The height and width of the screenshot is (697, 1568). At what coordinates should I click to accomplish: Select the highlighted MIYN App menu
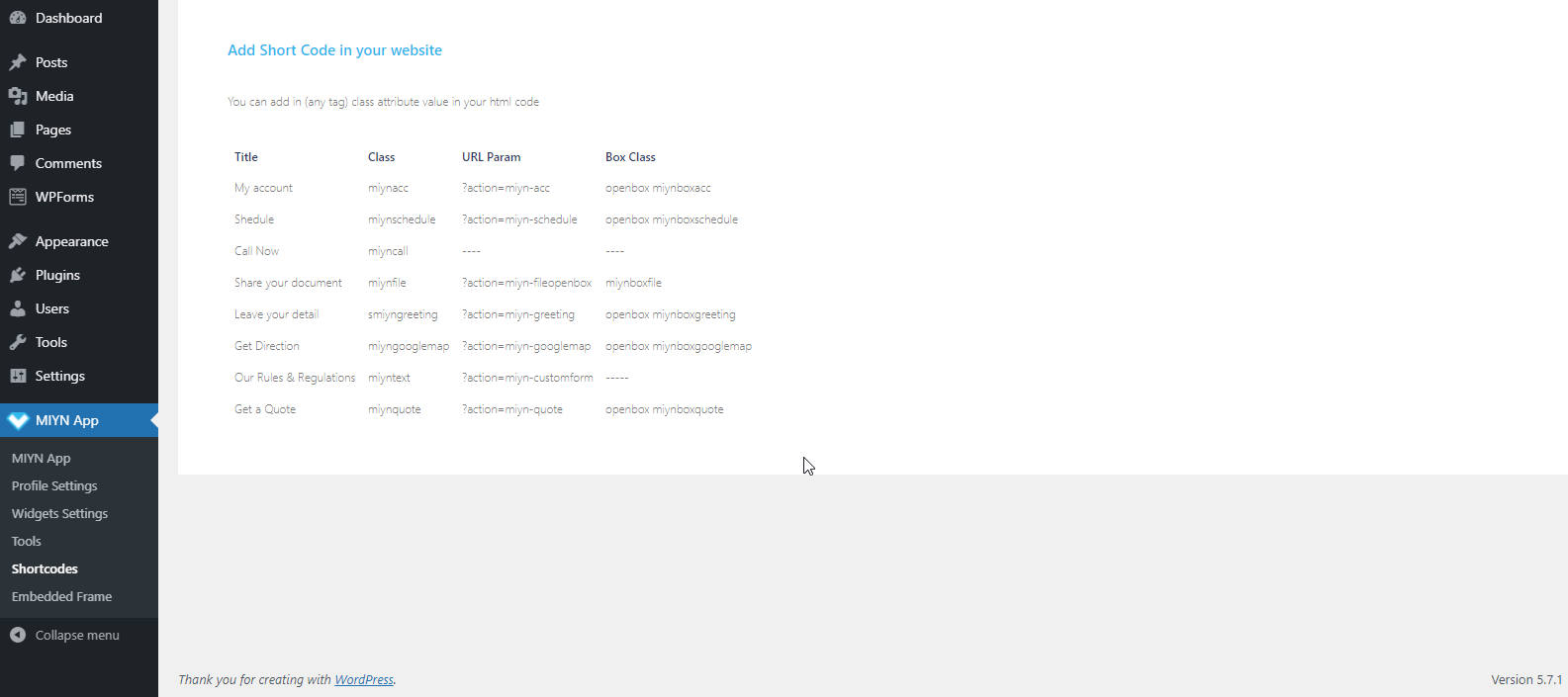click(79, 420)
